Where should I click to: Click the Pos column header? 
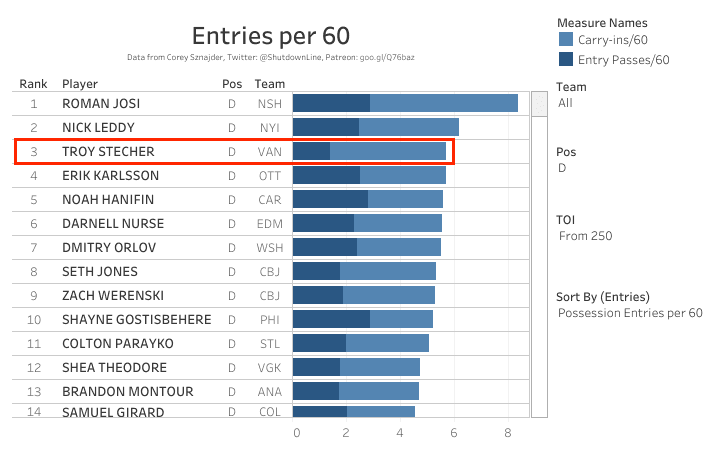pos(231,84)
